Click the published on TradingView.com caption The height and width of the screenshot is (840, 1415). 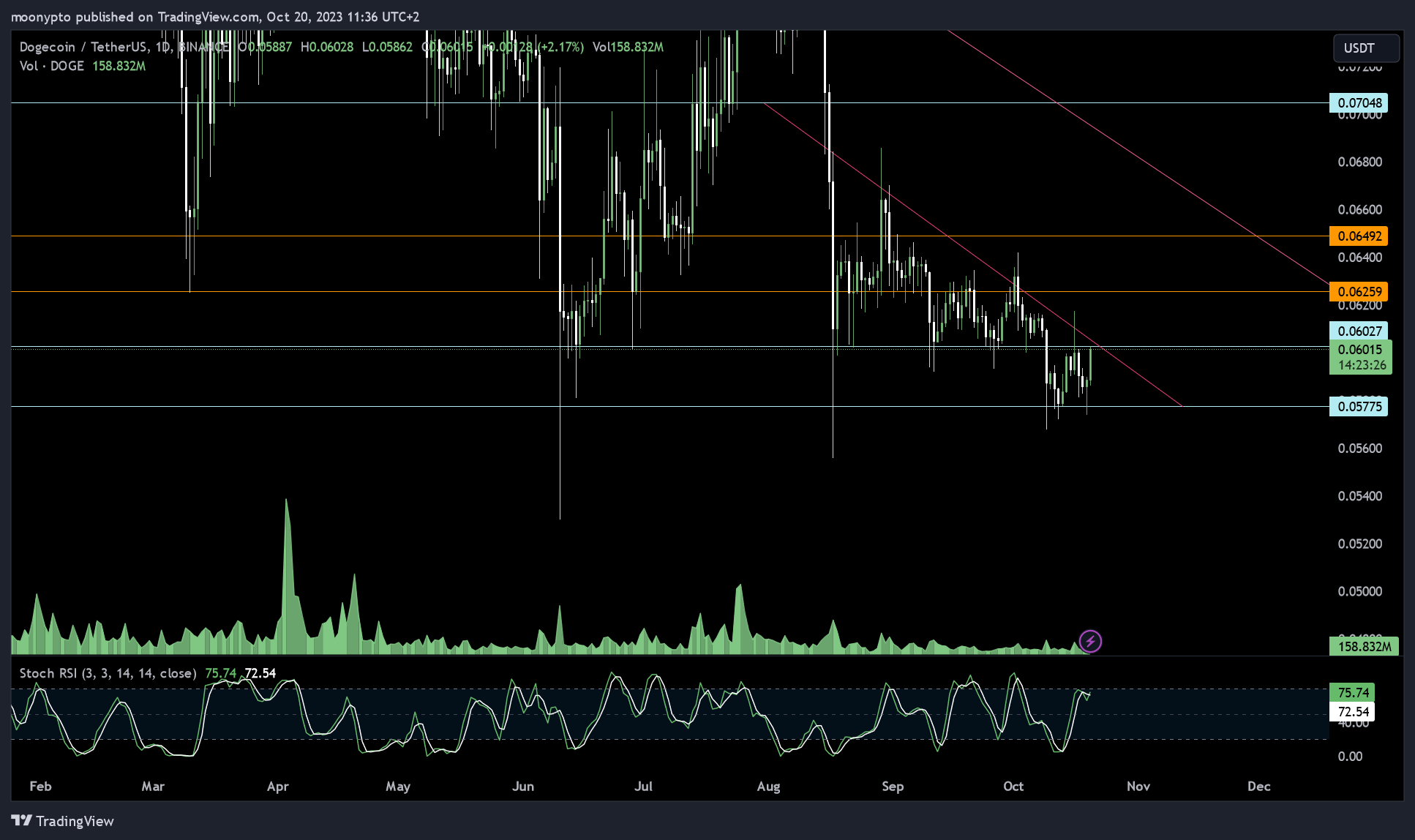[x=167, y=16]
